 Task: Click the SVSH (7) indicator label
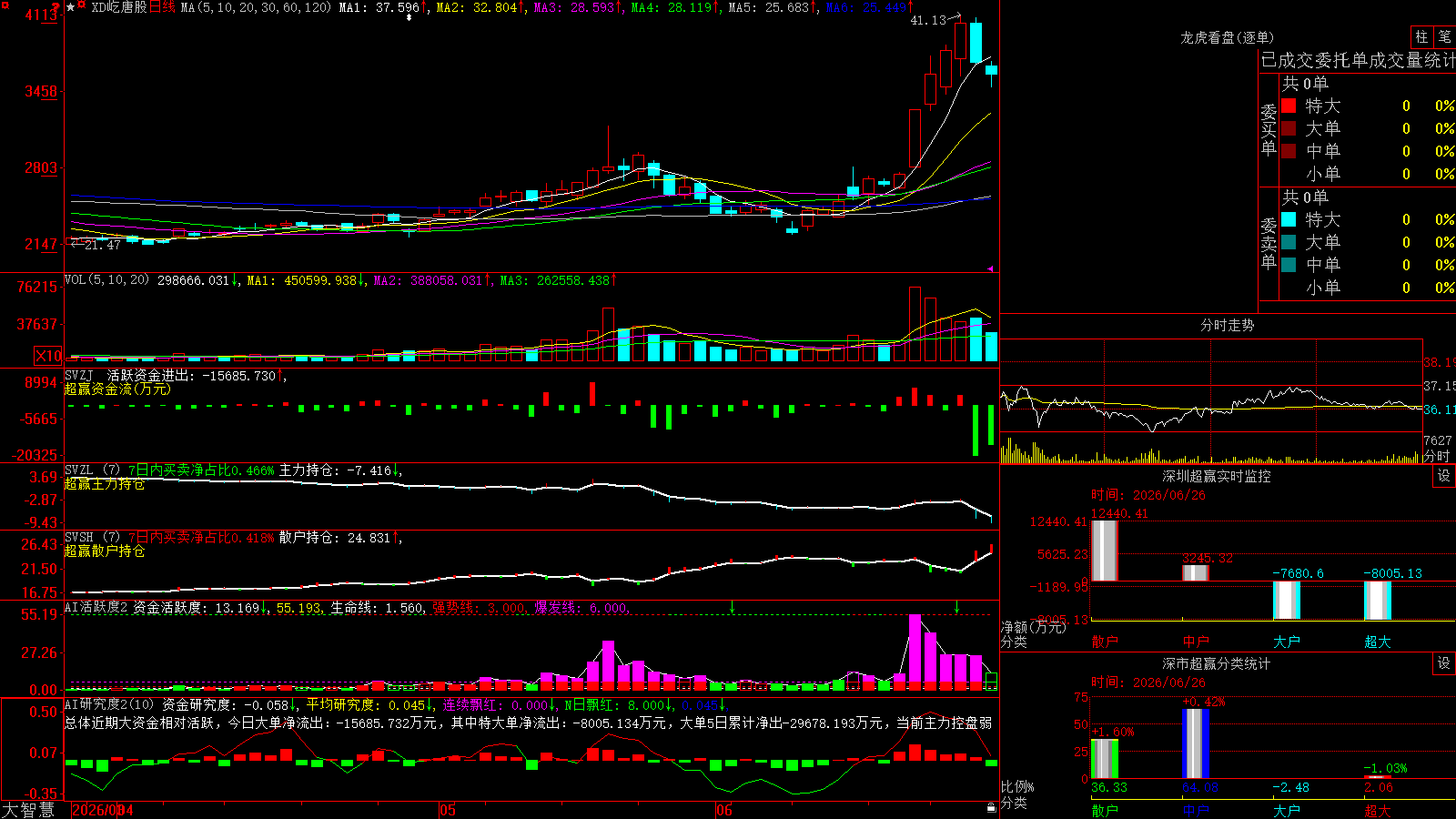coord(92,538)
